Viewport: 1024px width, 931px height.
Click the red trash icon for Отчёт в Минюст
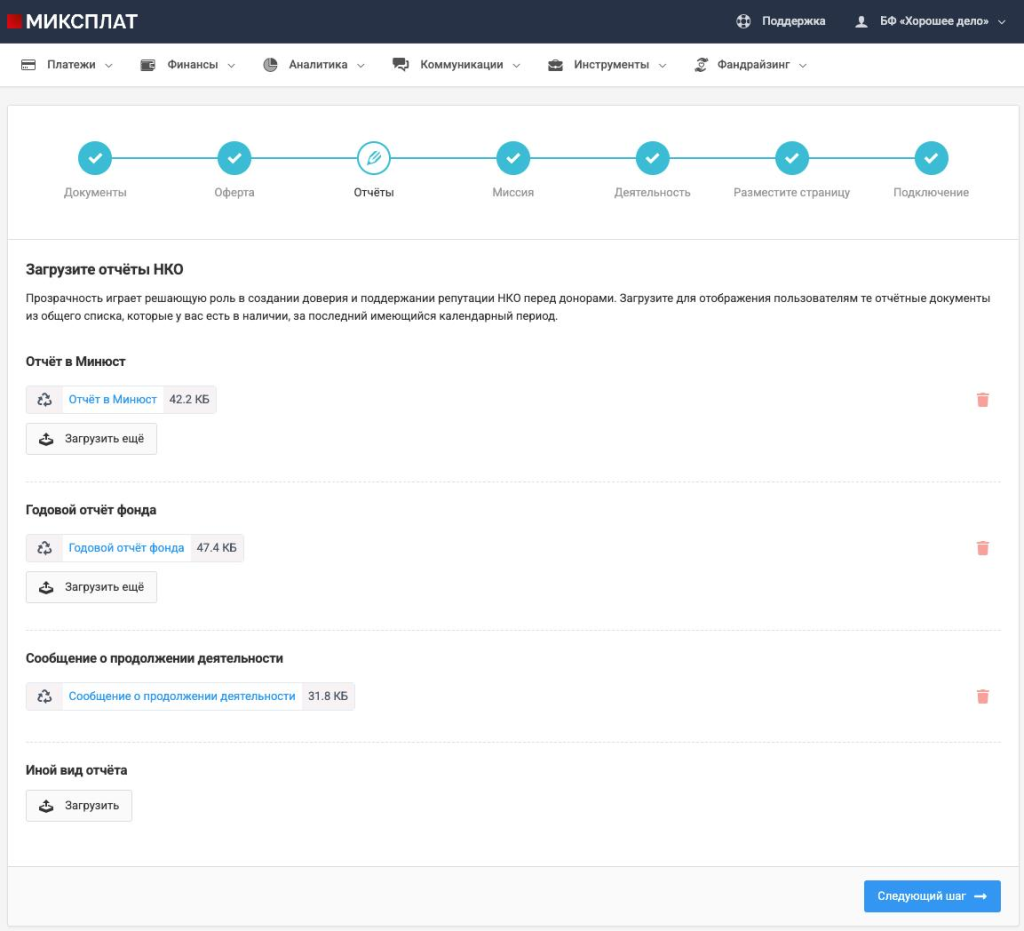coord(982,400)
